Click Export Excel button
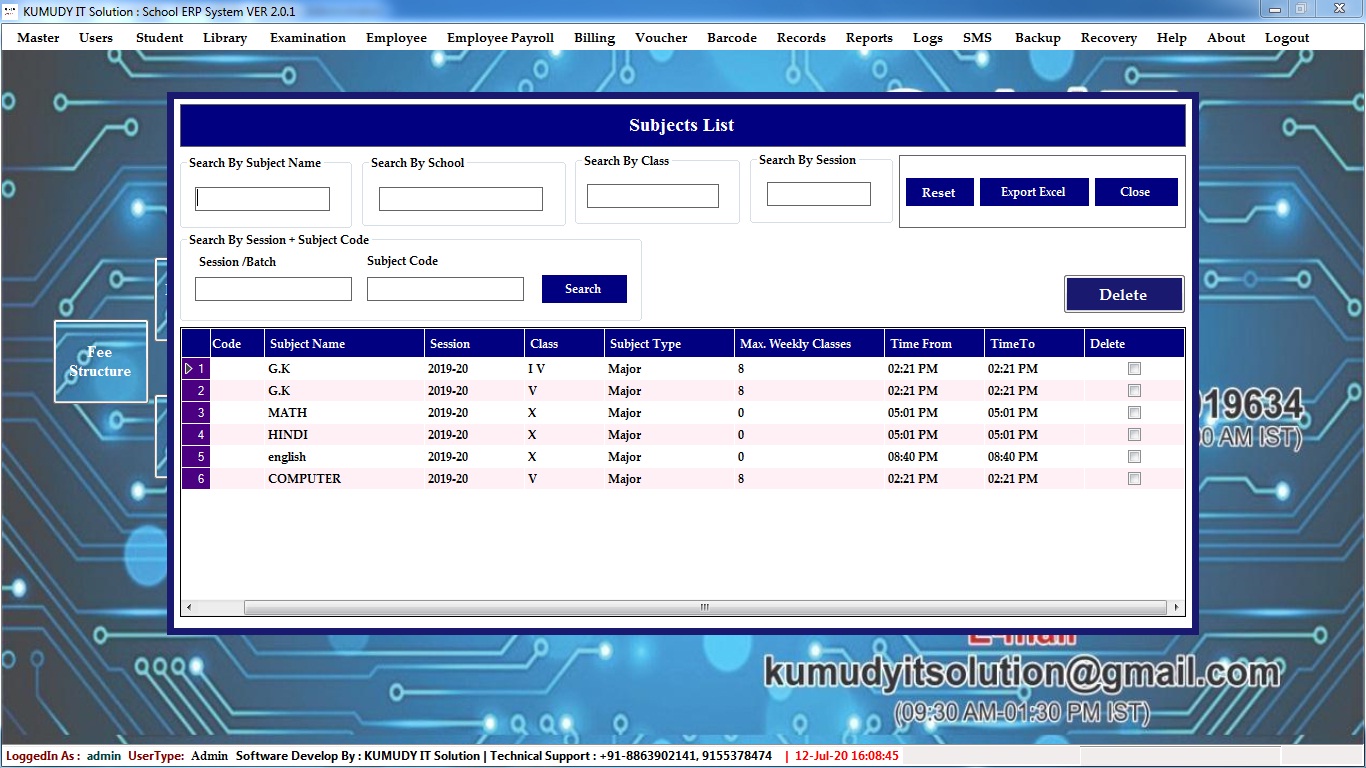 coord(1033,192)
